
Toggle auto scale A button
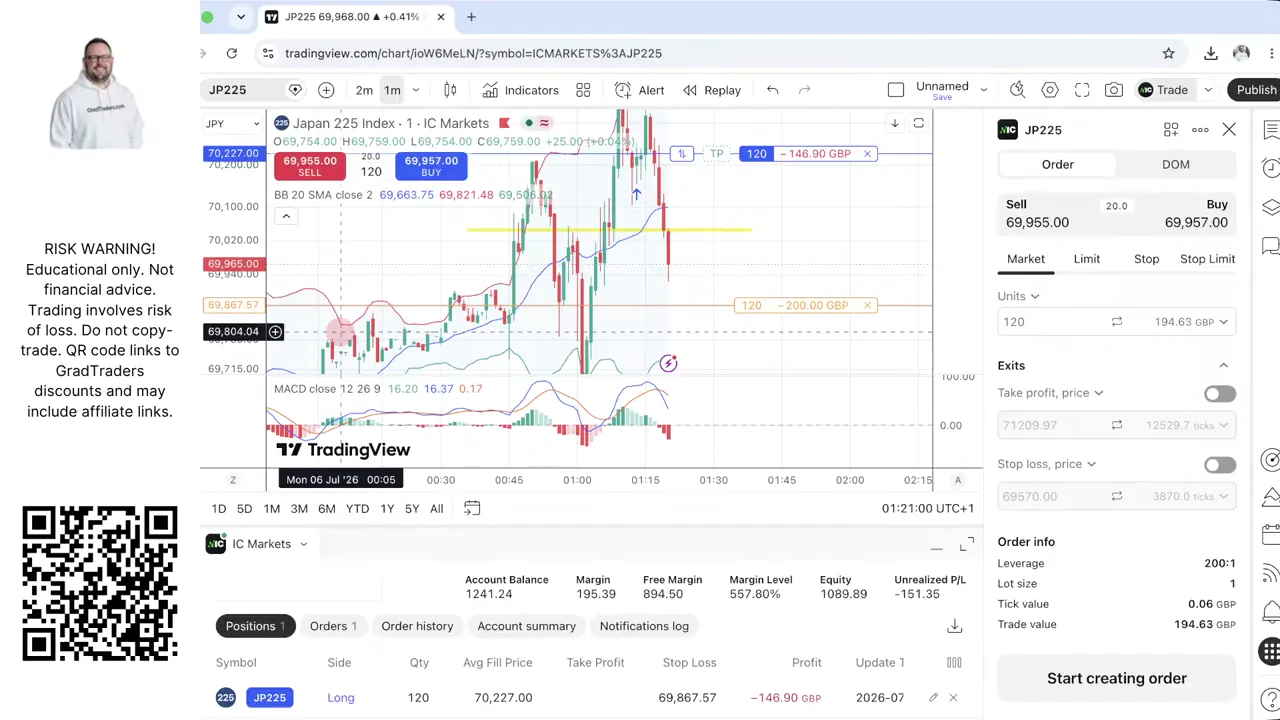coord(958,480)
